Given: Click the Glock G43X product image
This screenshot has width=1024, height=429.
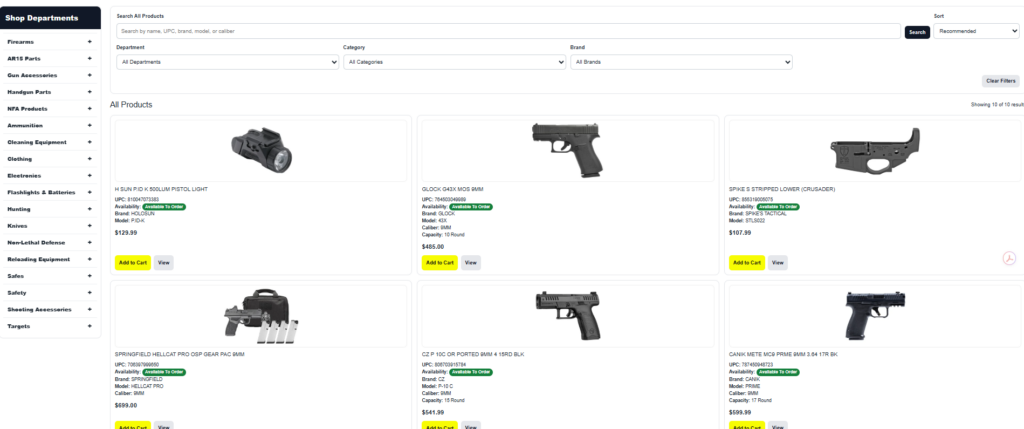Looking at the screenshot, I should (568, 150).
